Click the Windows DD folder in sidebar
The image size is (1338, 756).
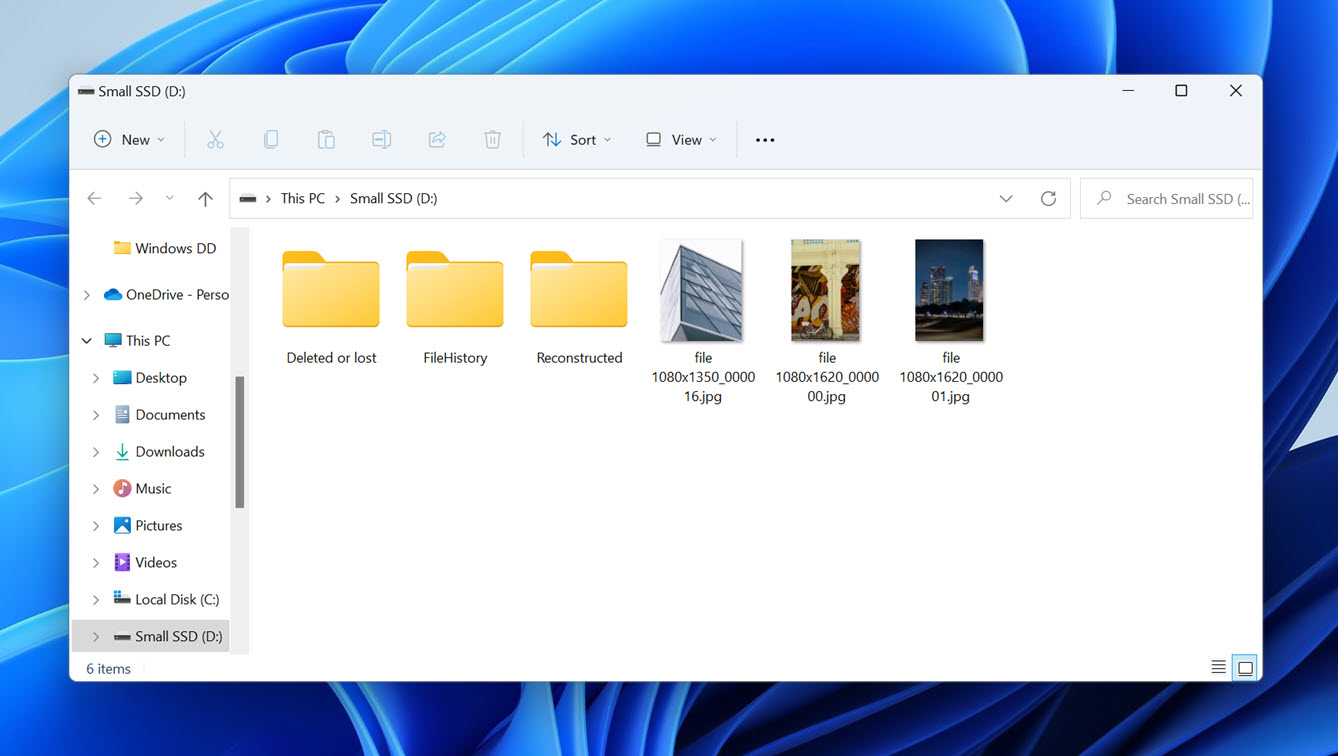[165, 248]
